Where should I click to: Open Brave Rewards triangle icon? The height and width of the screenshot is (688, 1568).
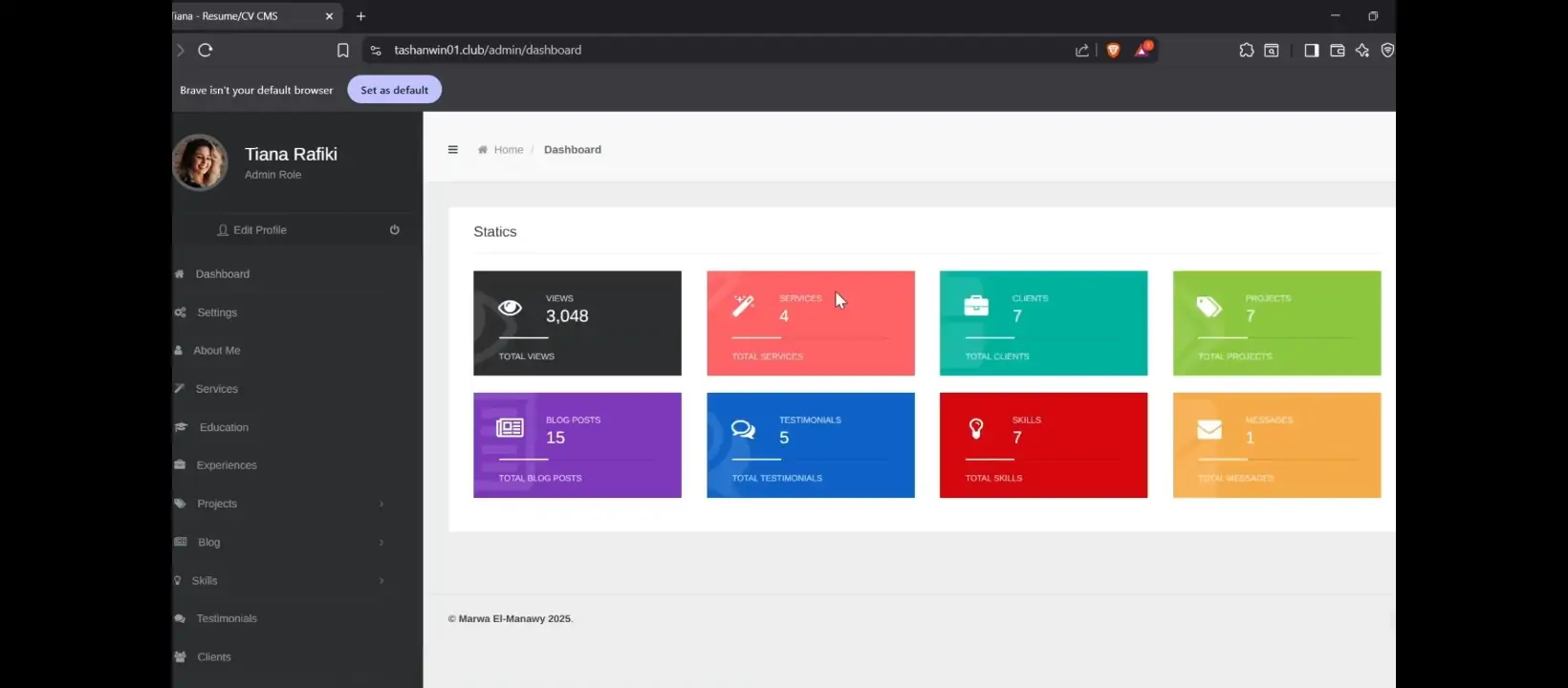click(1143, 50)
